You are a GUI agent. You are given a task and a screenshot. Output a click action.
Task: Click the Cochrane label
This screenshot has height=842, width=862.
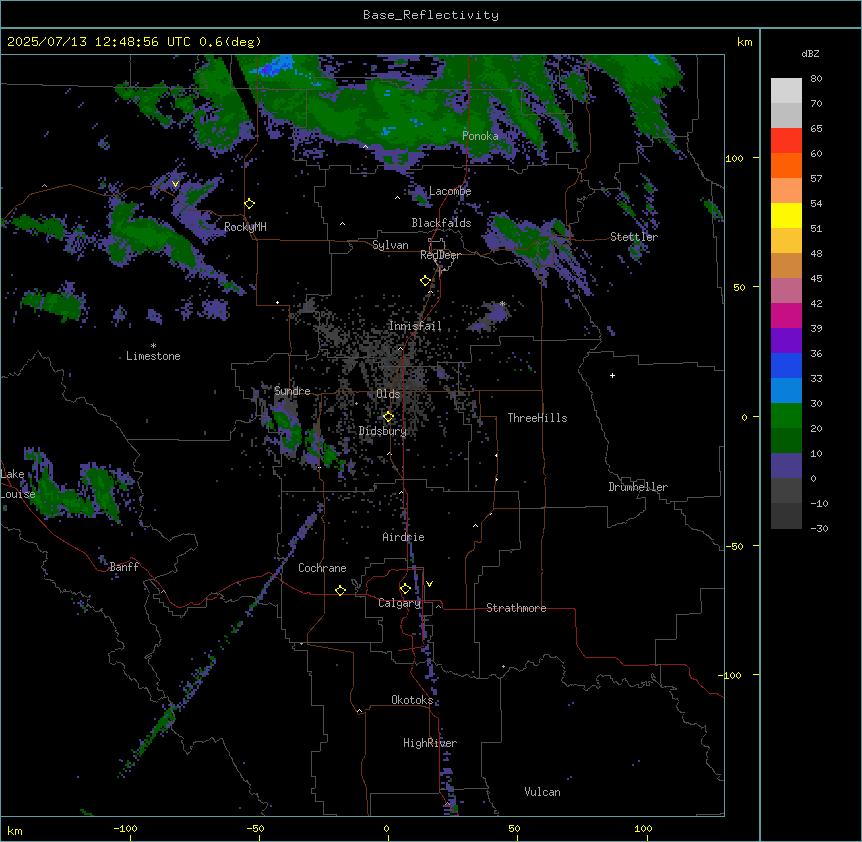coord(322,568)
